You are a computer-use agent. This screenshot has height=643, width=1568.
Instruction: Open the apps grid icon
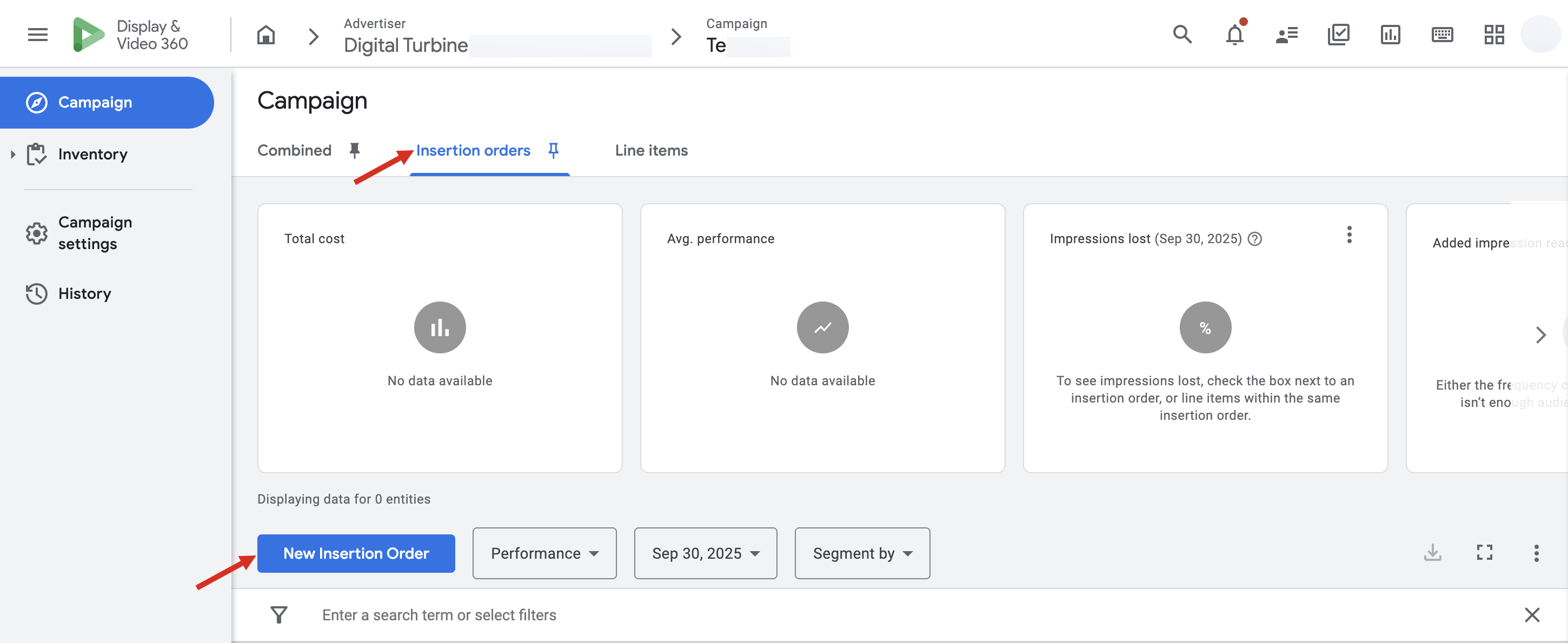[x=1493, y=35]
